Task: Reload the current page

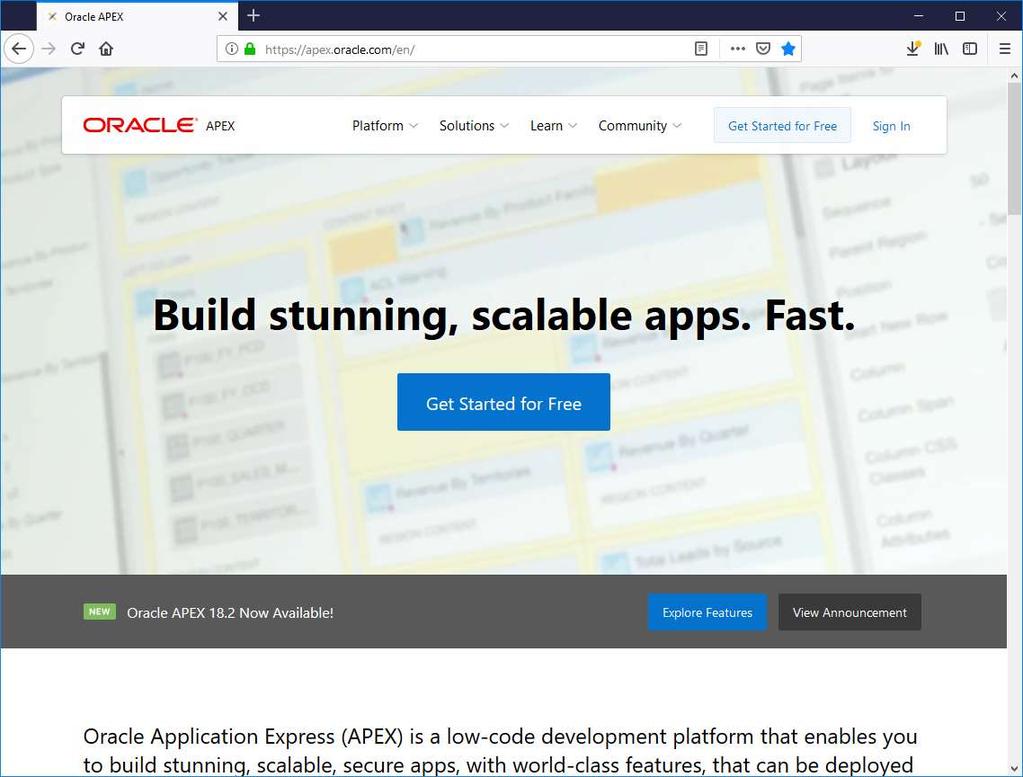Action: point(78,49)
